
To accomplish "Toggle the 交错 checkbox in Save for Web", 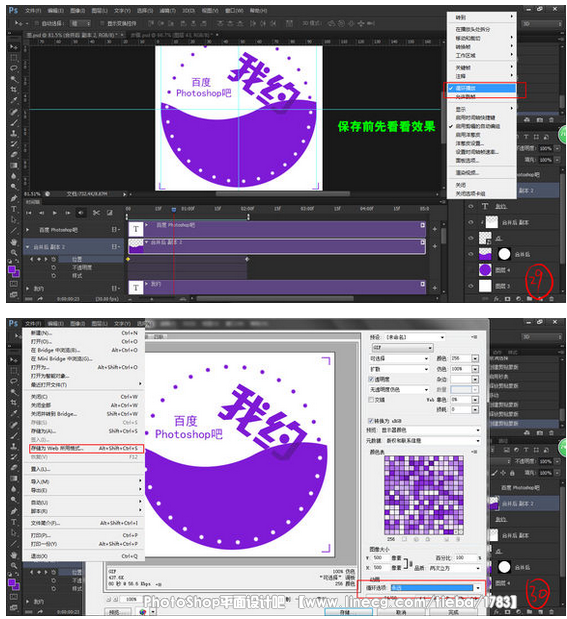I will click(371, 400).
